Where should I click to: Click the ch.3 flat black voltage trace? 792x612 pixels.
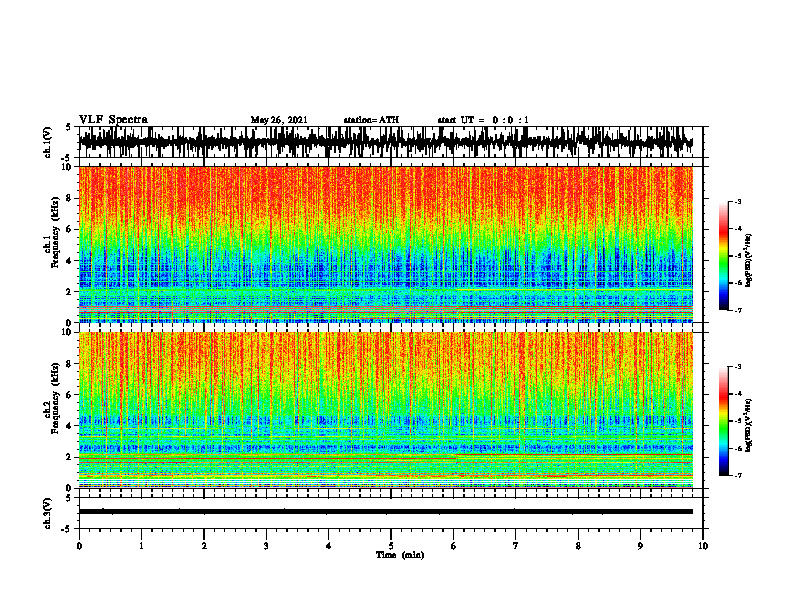click(386, 512)
